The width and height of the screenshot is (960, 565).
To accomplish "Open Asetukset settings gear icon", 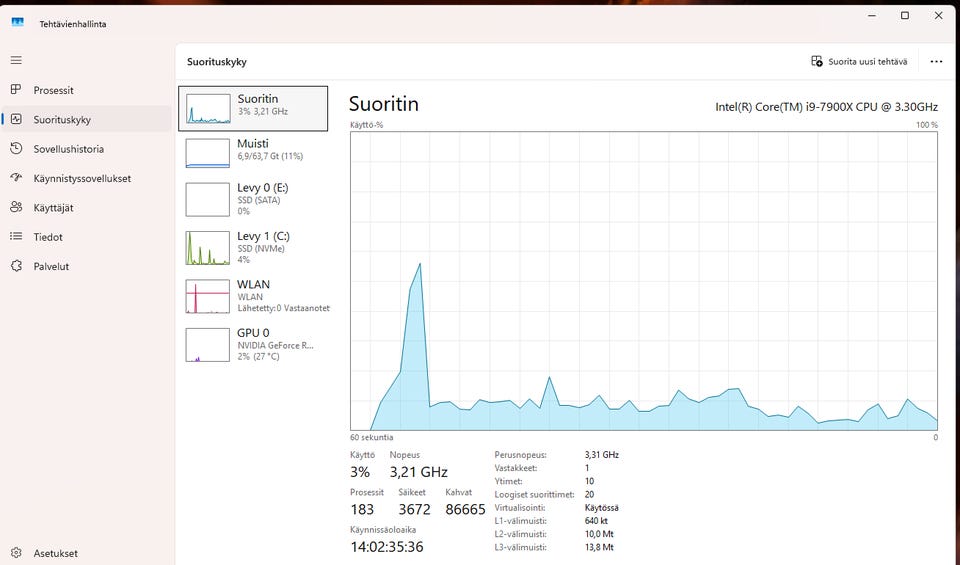I will click(16, 553).
